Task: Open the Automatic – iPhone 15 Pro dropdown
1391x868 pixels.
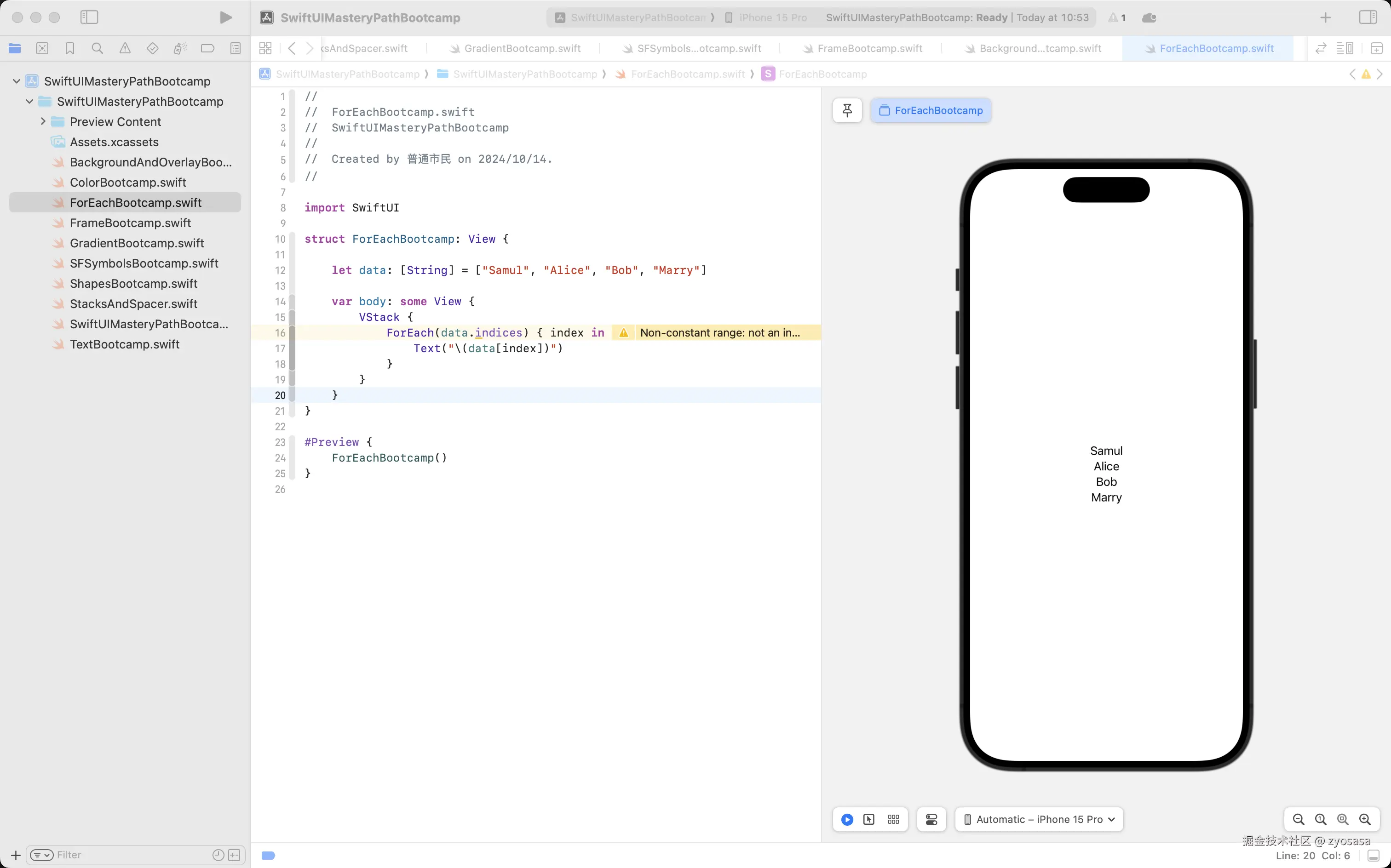Action: tap(1039, 819)
